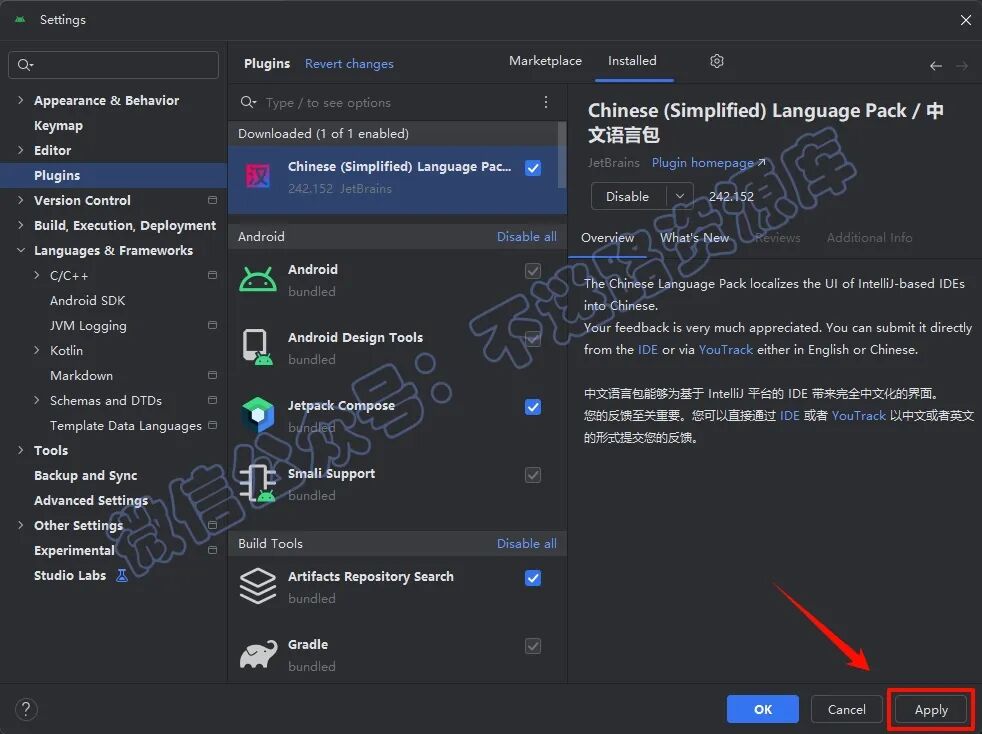Select Keymap in settings tree
This screenshot has height=734, width=982.
pyautogui.click(x=58, y=125)
